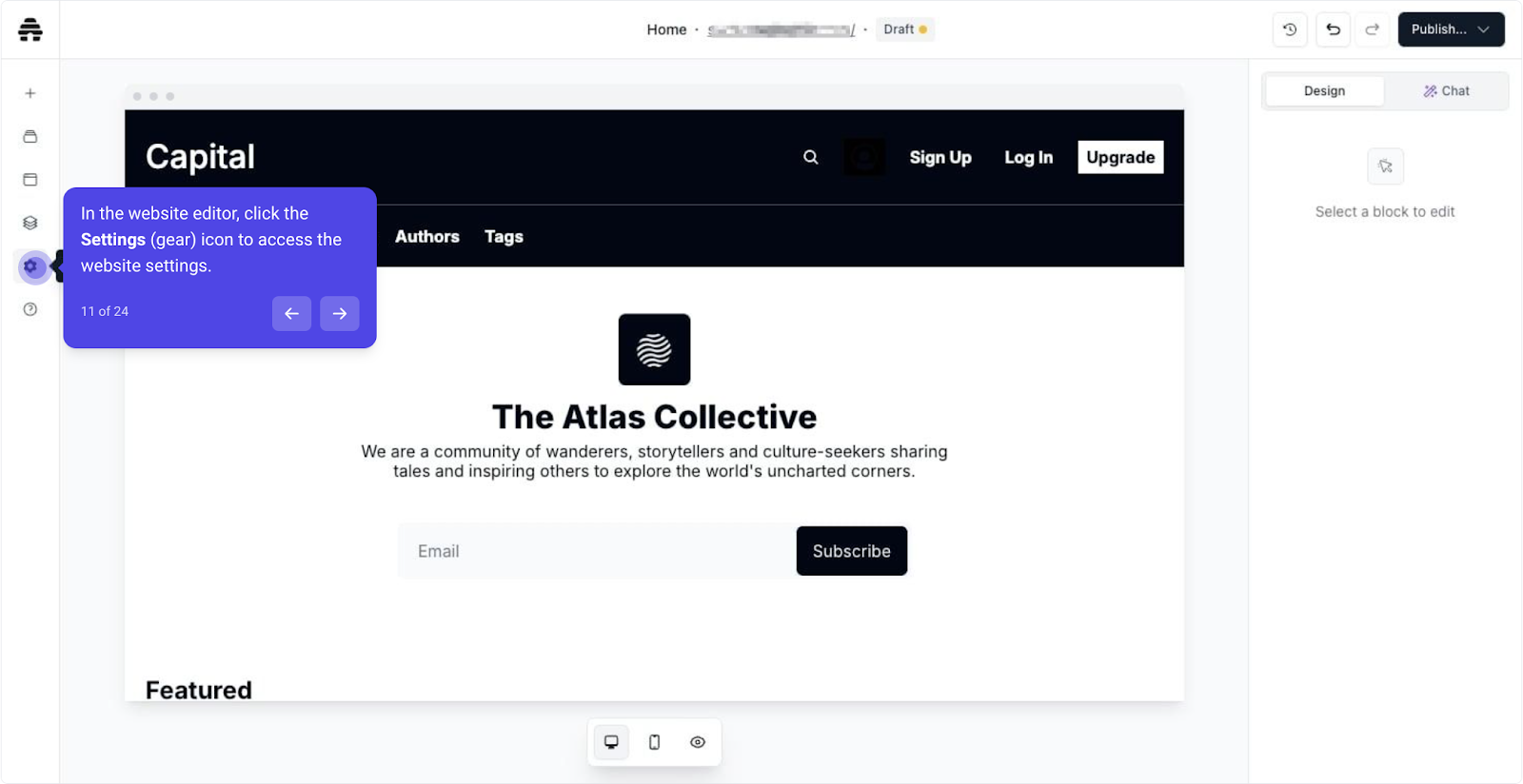Image resolution: width=1523 pixels, height=784 pixels.
Task: Toggle the eye preview icon
Action: coord(698,742)
